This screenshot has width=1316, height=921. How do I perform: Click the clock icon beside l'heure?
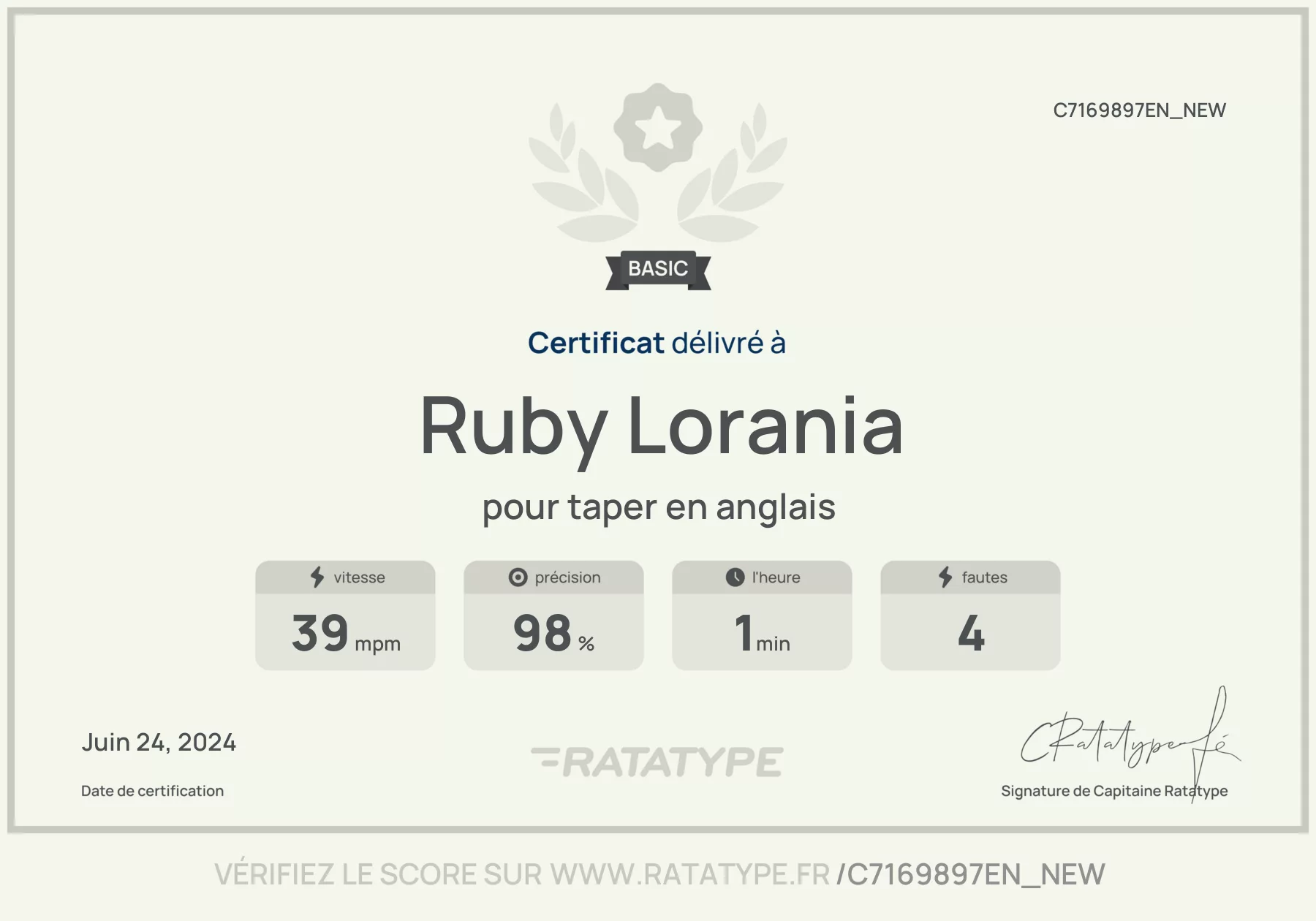coord(735,577)
